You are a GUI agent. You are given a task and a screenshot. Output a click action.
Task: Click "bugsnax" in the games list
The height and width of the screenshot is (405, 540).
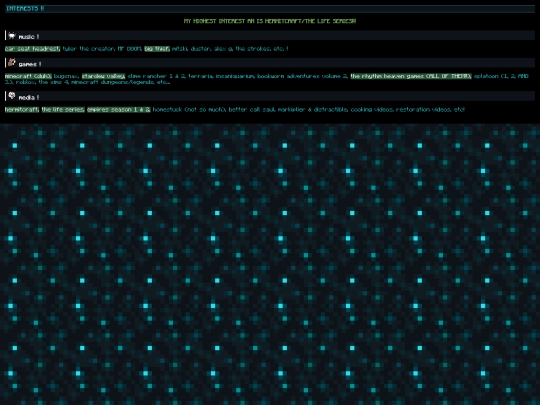point(66,76)
